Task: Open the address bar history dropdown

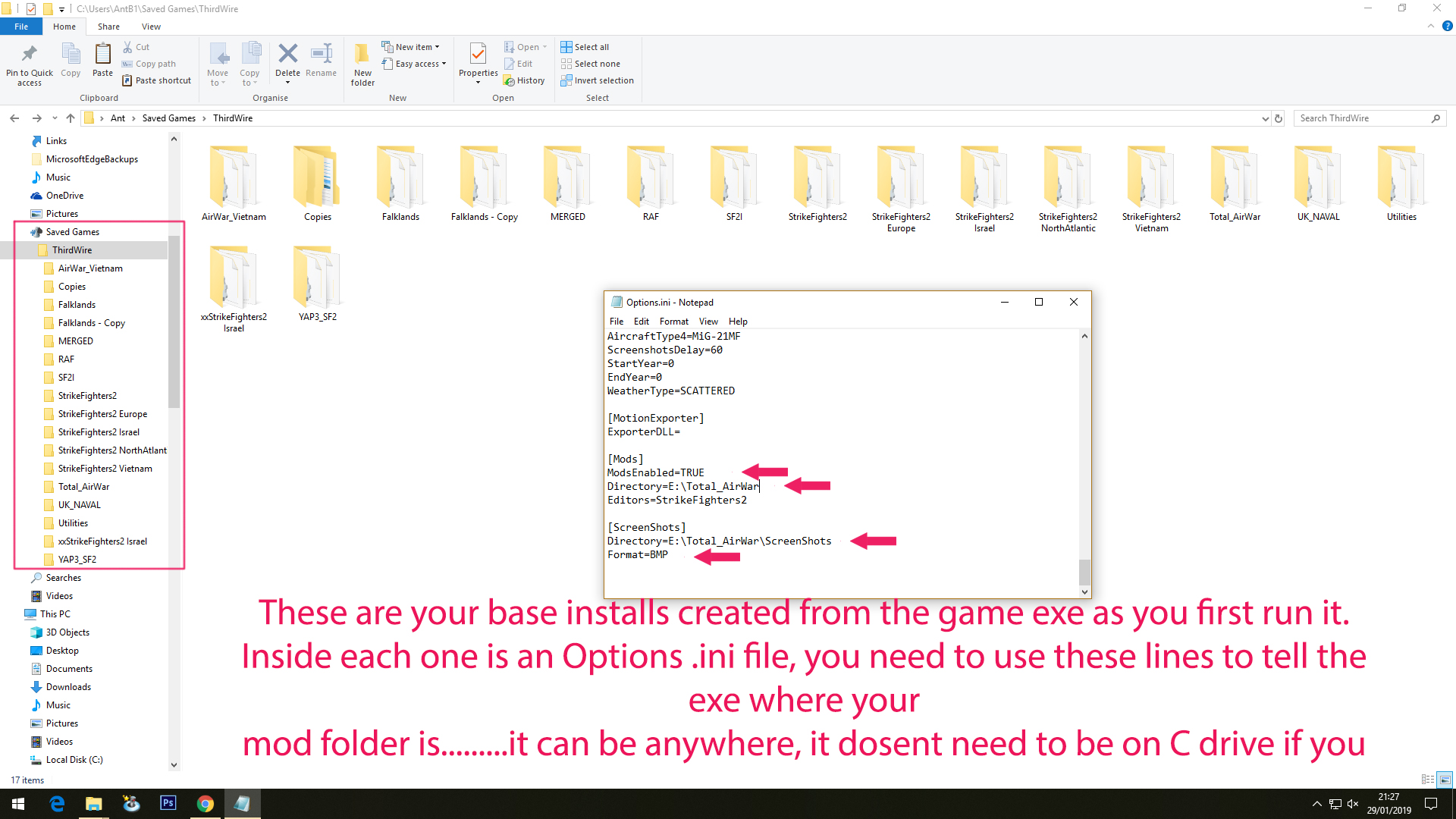Action: point(1265,118)
